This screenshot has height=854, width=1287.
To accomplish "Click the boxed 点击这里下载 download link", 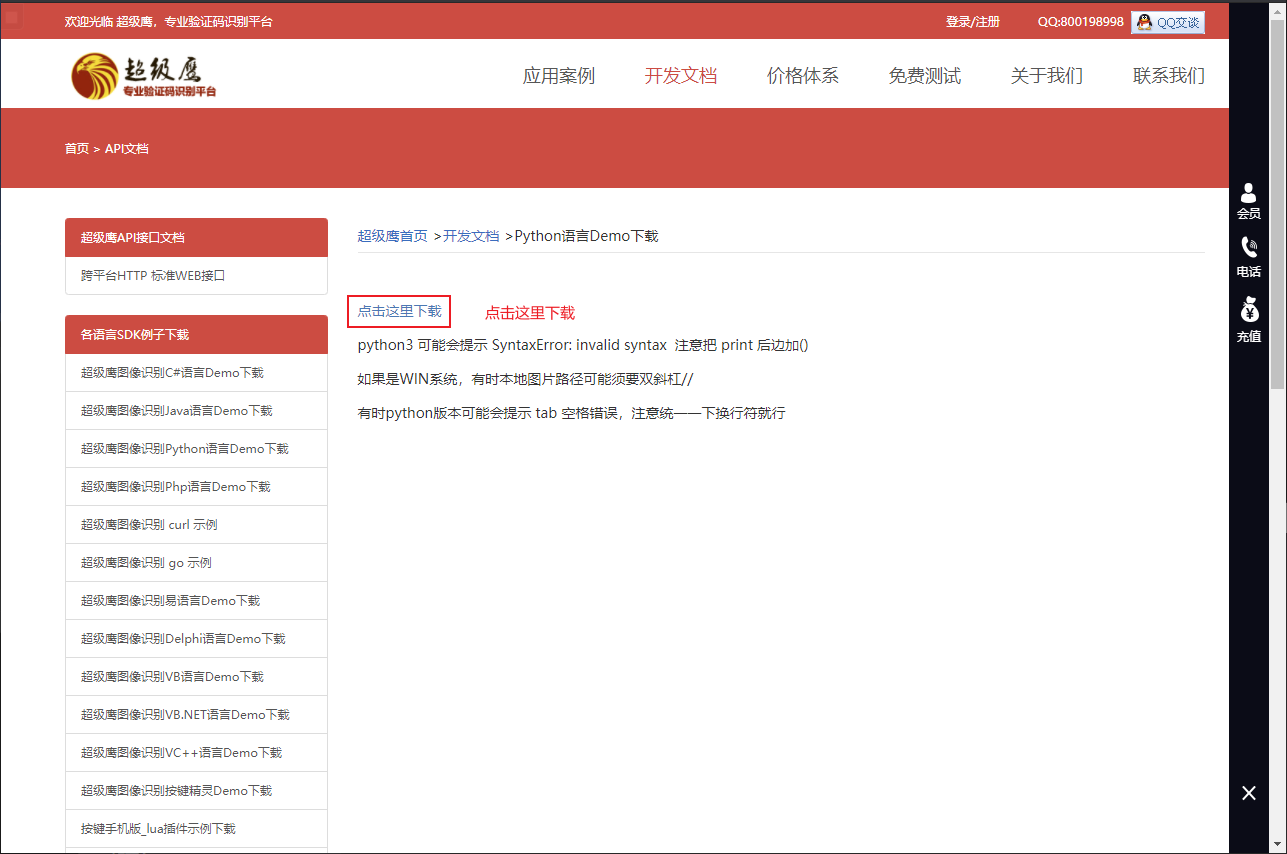I will pyautogui.click(x=399, y=311).
